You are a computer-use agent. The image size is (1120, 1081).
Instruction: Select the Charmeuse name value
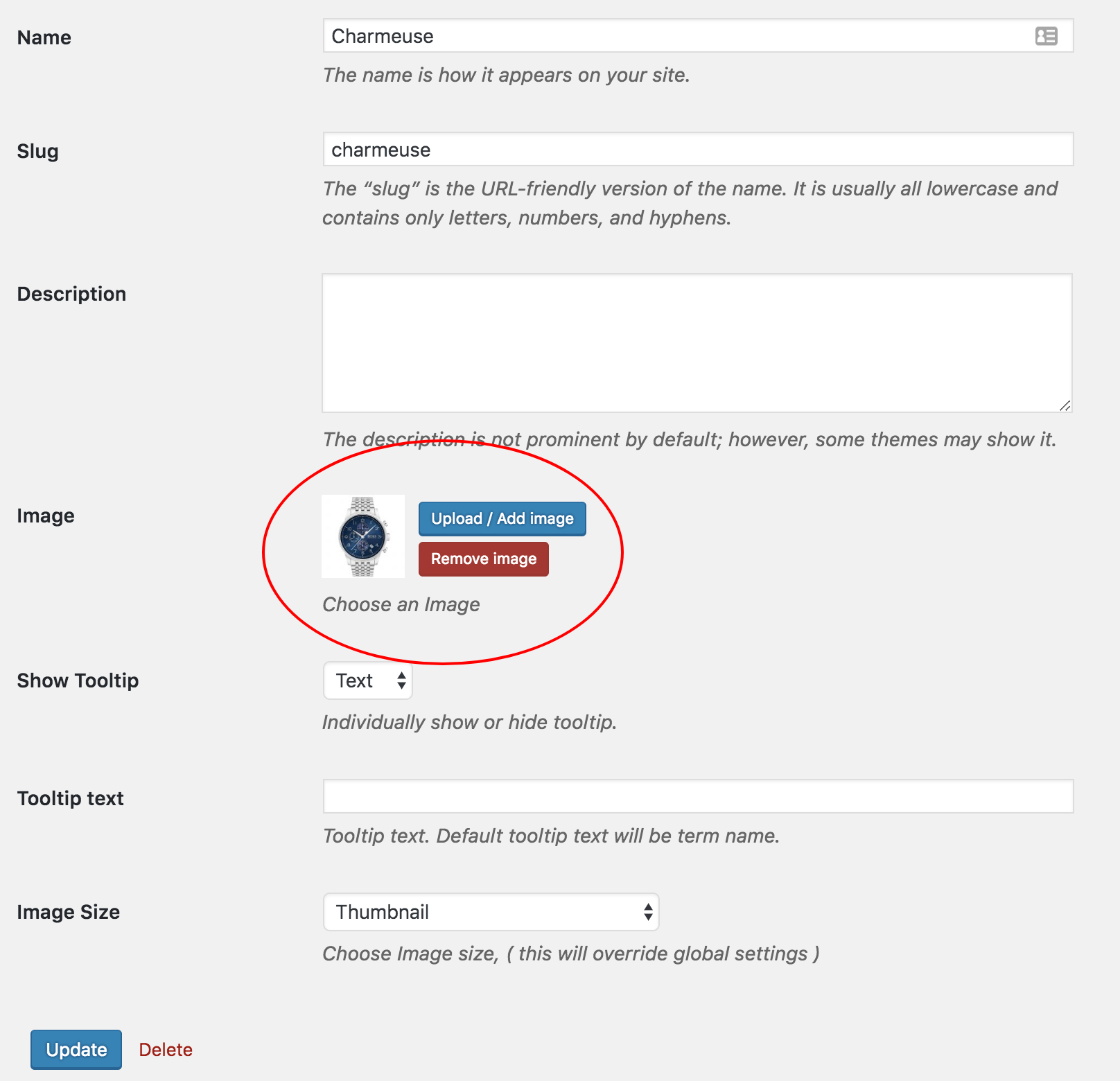click(x=383, y=36)
